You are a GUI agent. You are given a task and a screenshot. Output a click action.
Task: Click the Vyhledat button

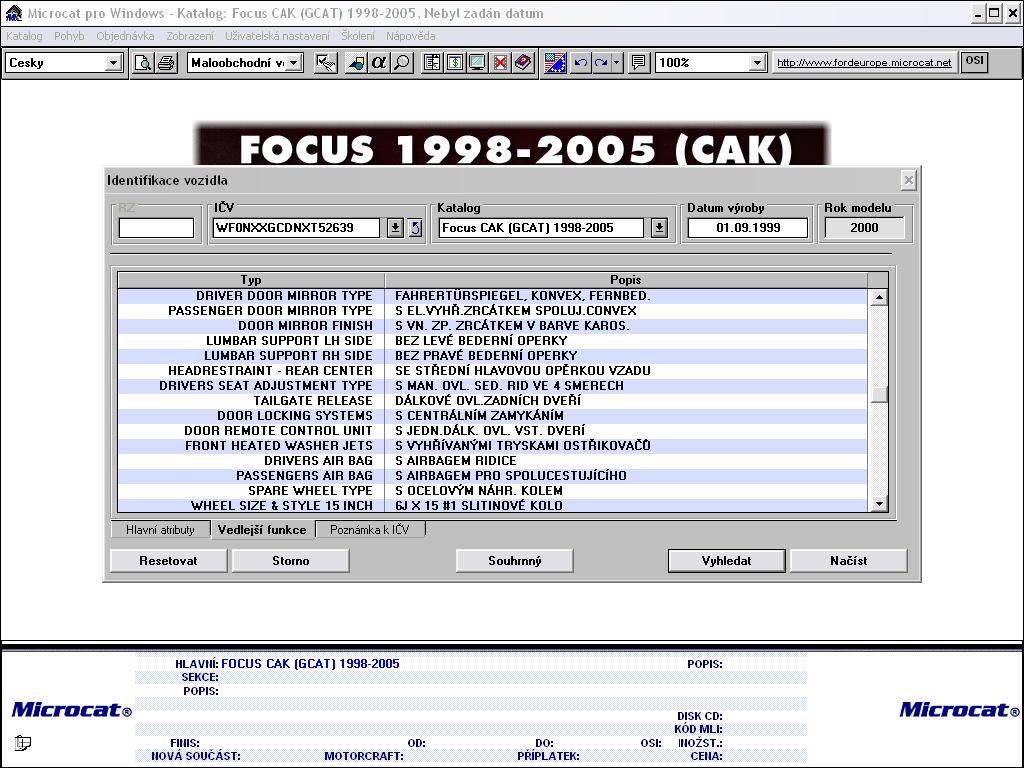coord(726,561)
